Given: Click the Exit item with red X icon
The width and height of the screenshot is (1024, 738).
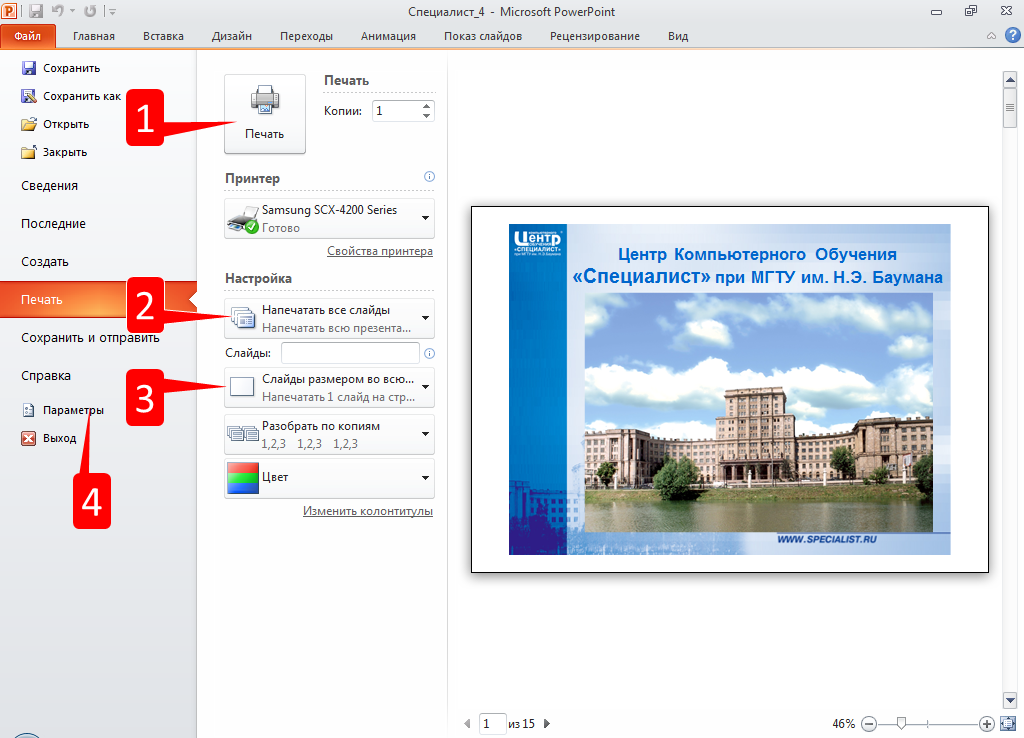Looking at the screenshot, I should [x=59, y=438].
